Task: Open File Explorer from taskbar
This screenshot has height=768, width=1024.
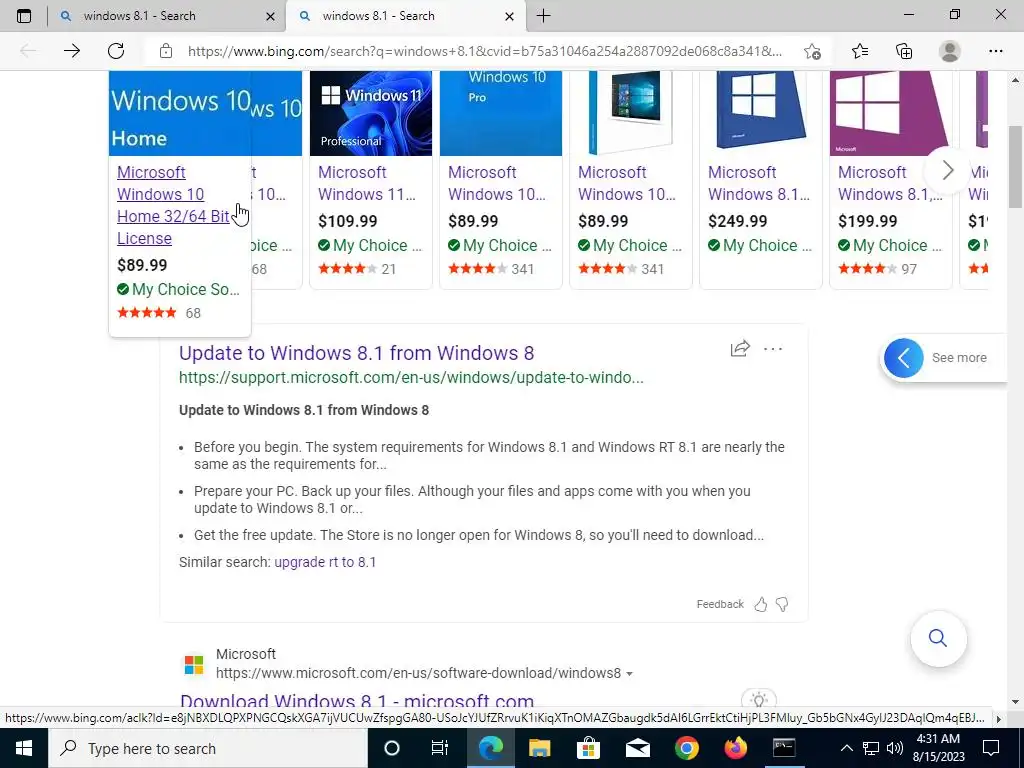Action: click(539, 748)
